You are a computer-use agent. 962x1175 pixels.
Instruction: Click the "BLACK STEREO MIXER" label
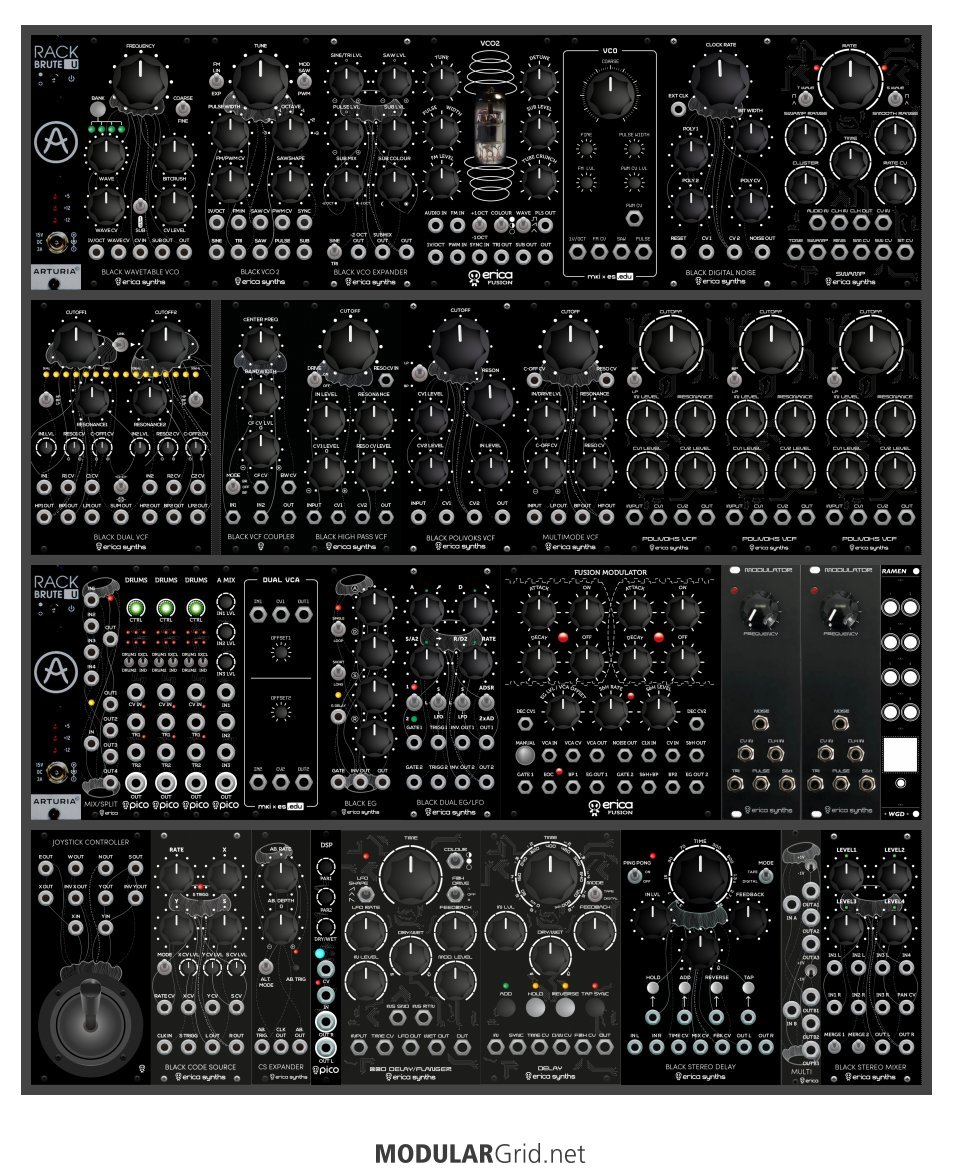click(870, 1066)
